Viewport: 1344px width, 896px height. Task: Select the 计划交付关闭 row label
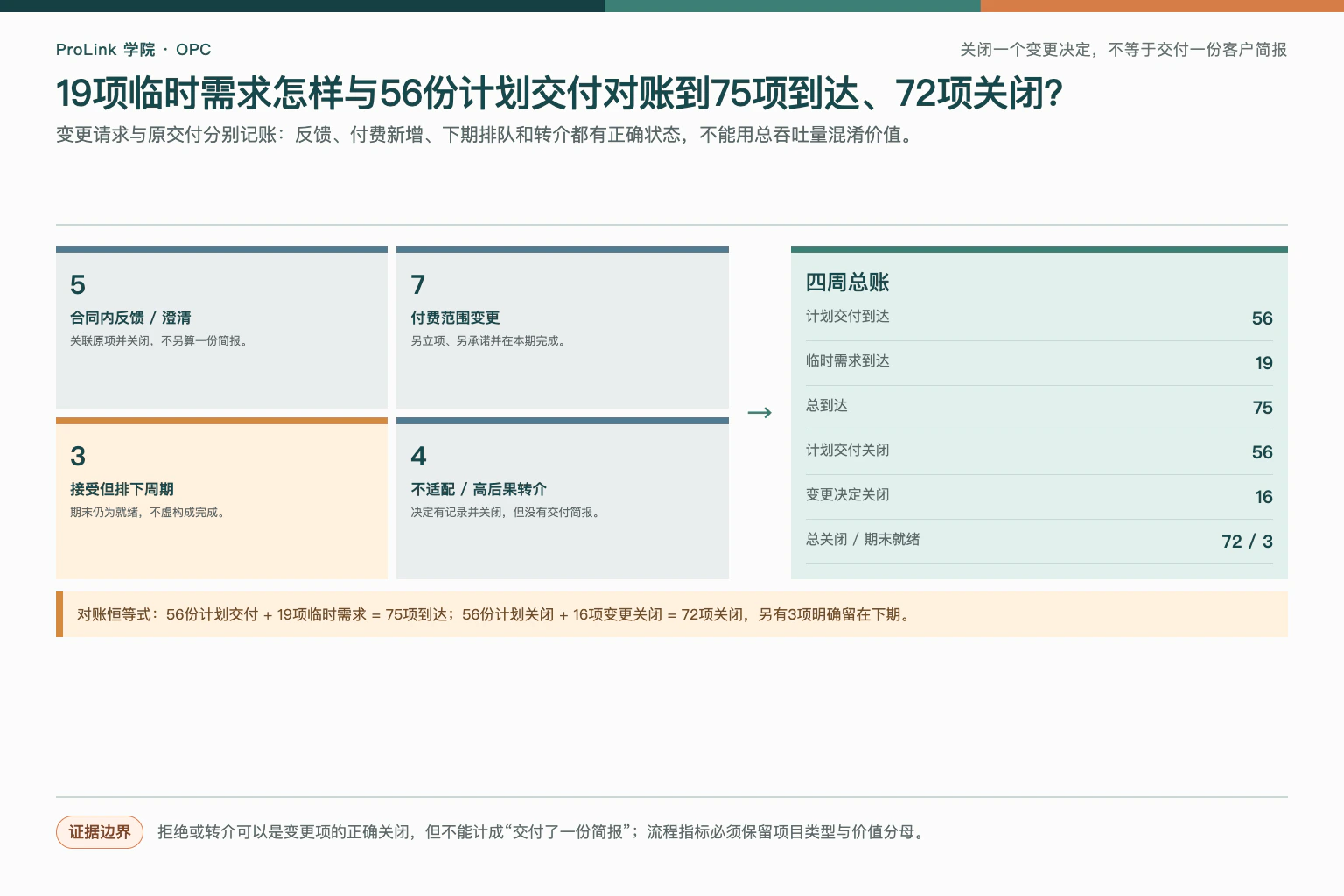pyautogui.click(x=847, y=451)
